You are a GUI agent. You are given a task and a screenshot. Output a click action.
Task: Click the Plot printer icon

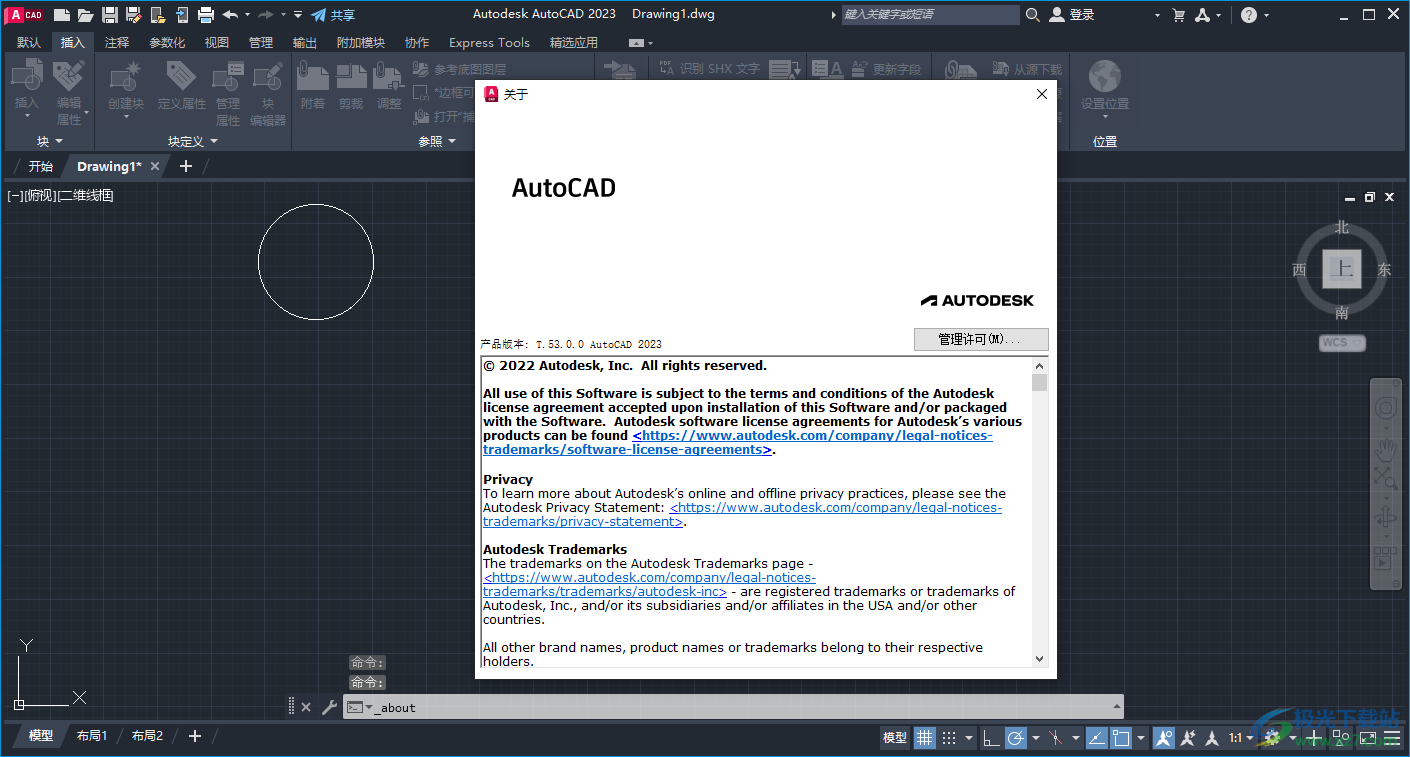(x=206, y=15)
